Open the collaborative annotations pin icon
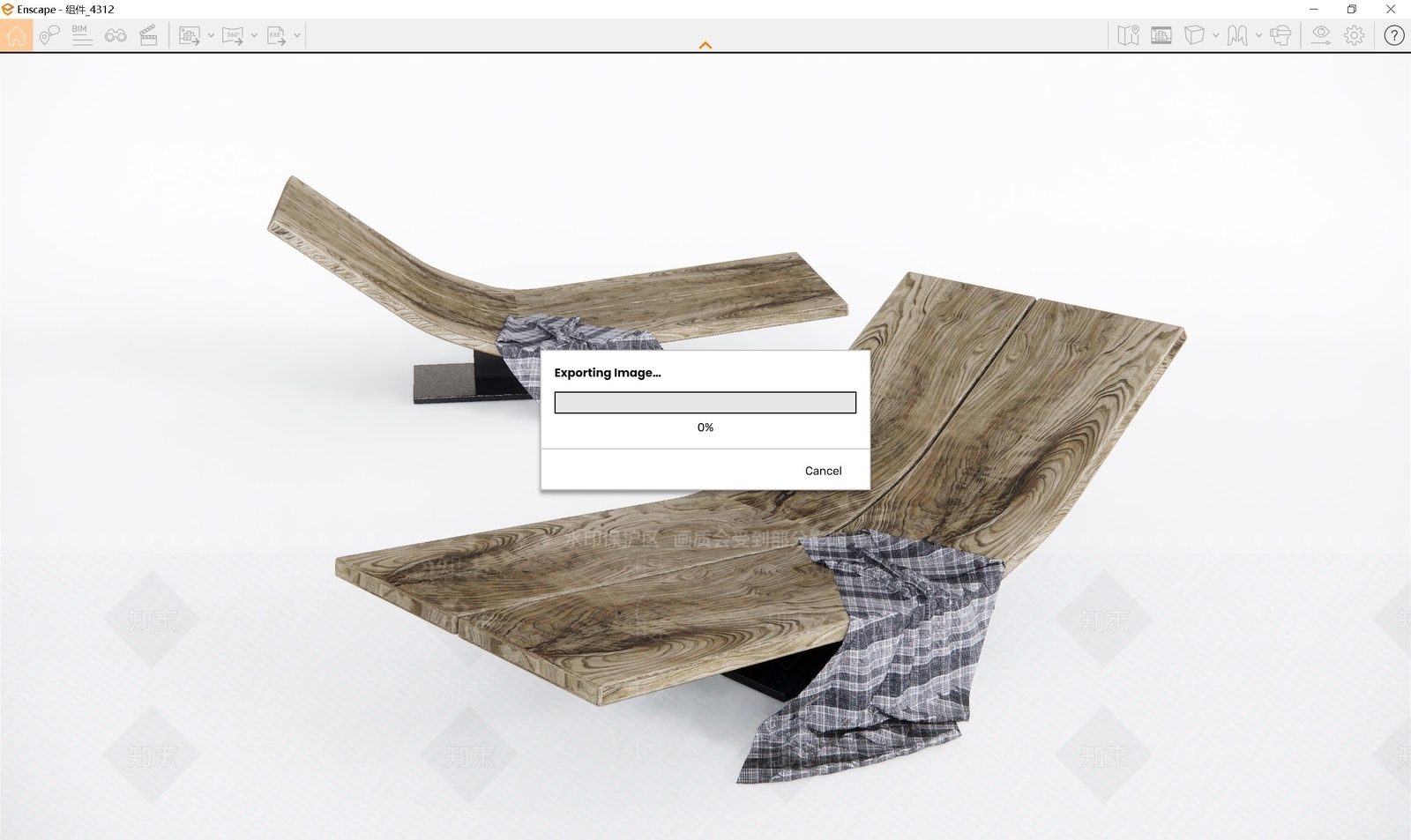Image resolution: width=1411 pixels, height=840 pixels. click(x=49, y=35)
